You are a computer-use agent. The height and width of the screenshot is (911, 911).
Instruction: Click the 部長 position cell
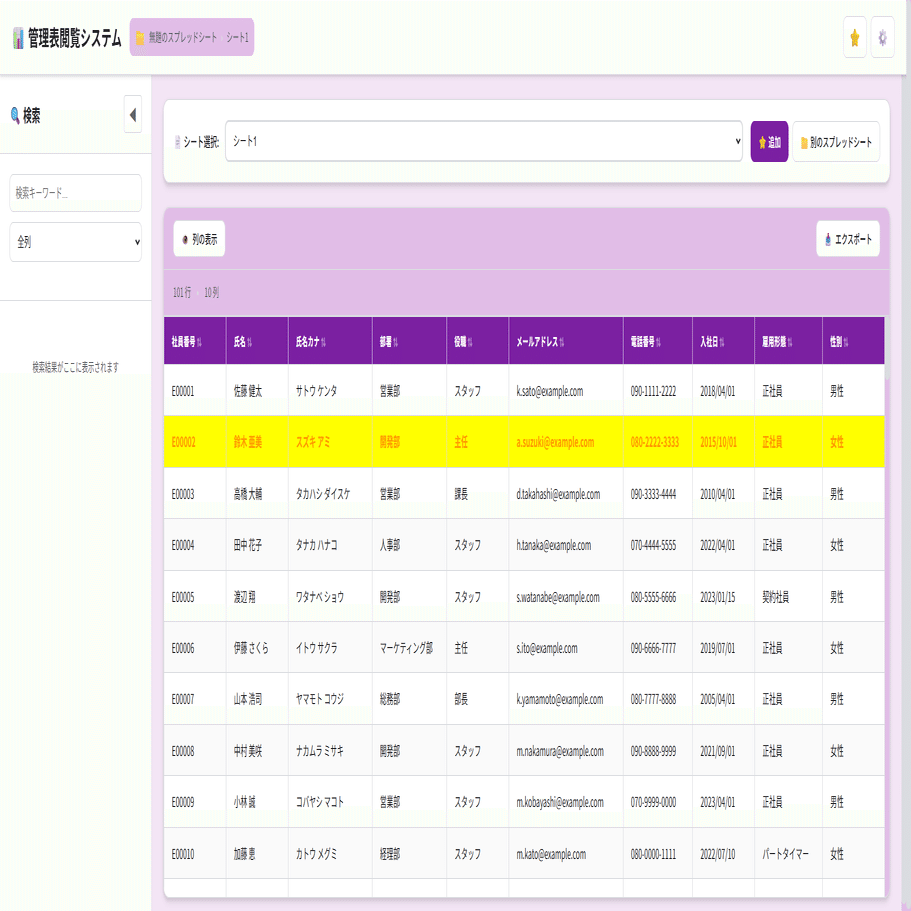[x=477, y=699]
